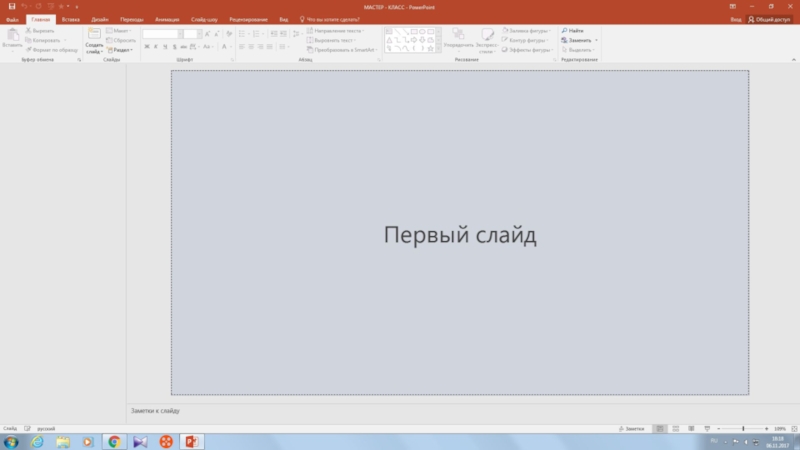Open Chrome from the Windows taskbar
This screenshot has height=450, width=800.
pos(113,441)
